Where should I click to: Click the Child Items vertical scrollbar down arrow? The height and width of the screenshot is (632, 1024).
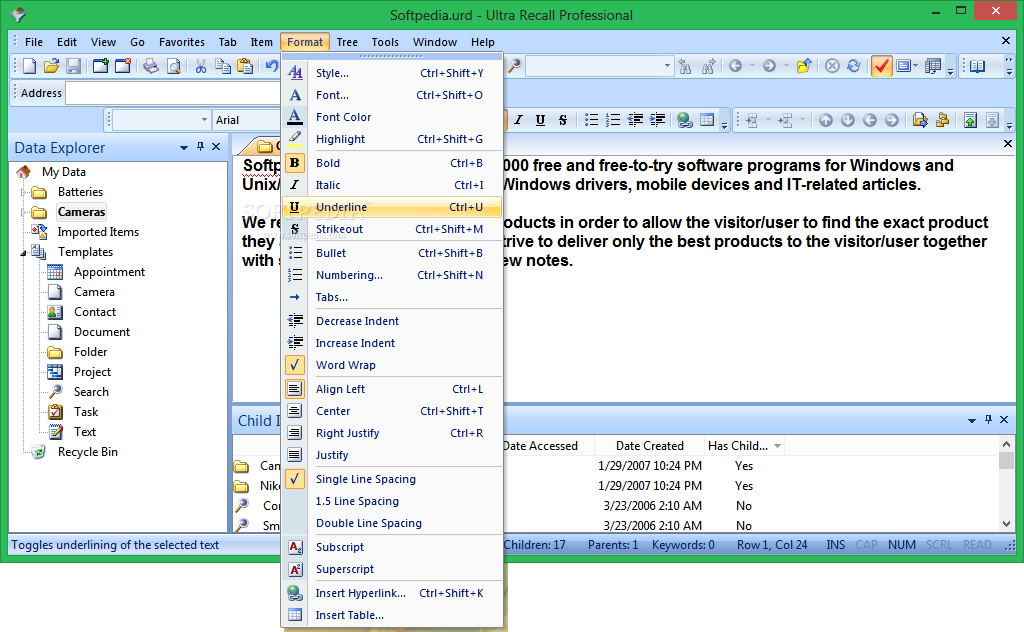1006,524
